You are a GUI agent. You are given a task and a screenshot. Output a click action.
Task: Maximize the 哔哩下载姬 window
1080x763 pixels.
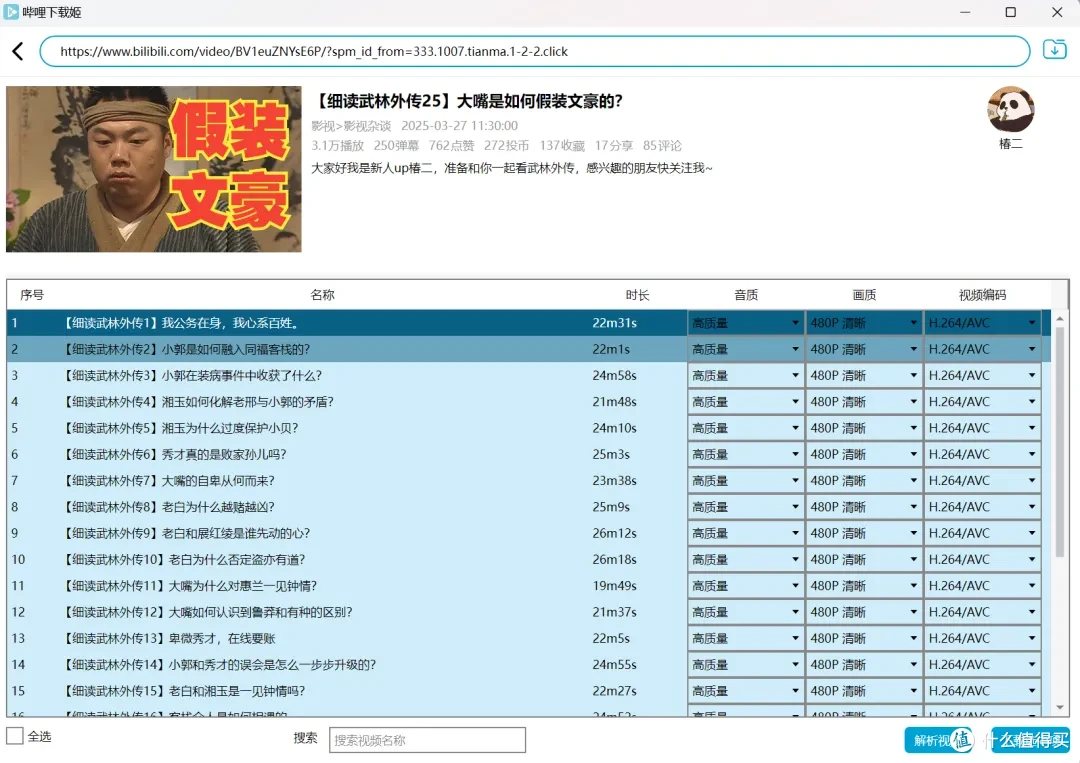coord(1010,12)
